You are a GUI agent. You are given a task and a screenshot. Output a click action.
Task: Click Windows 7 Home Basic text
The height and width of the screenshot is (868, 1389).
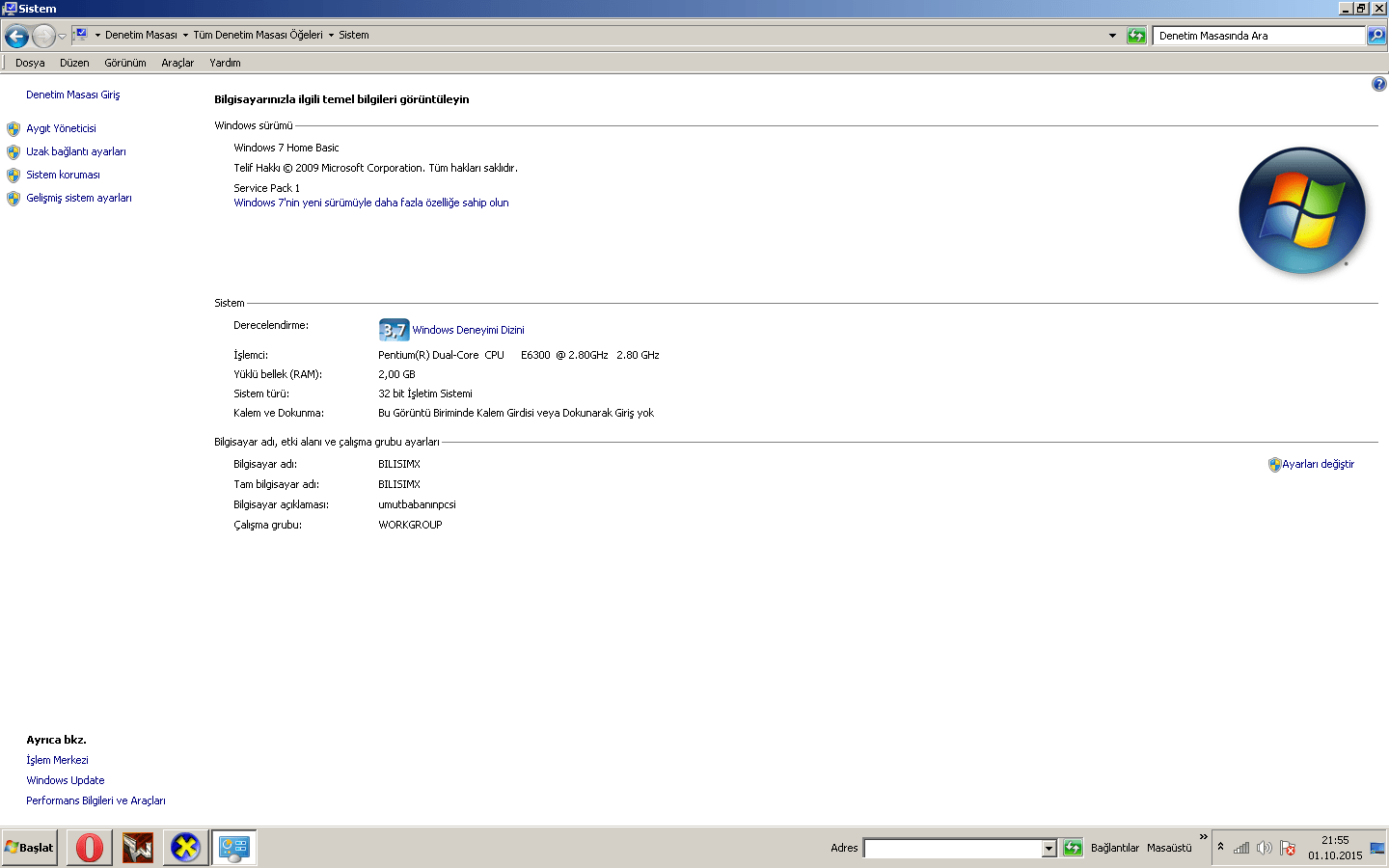(x=286, y=148)
